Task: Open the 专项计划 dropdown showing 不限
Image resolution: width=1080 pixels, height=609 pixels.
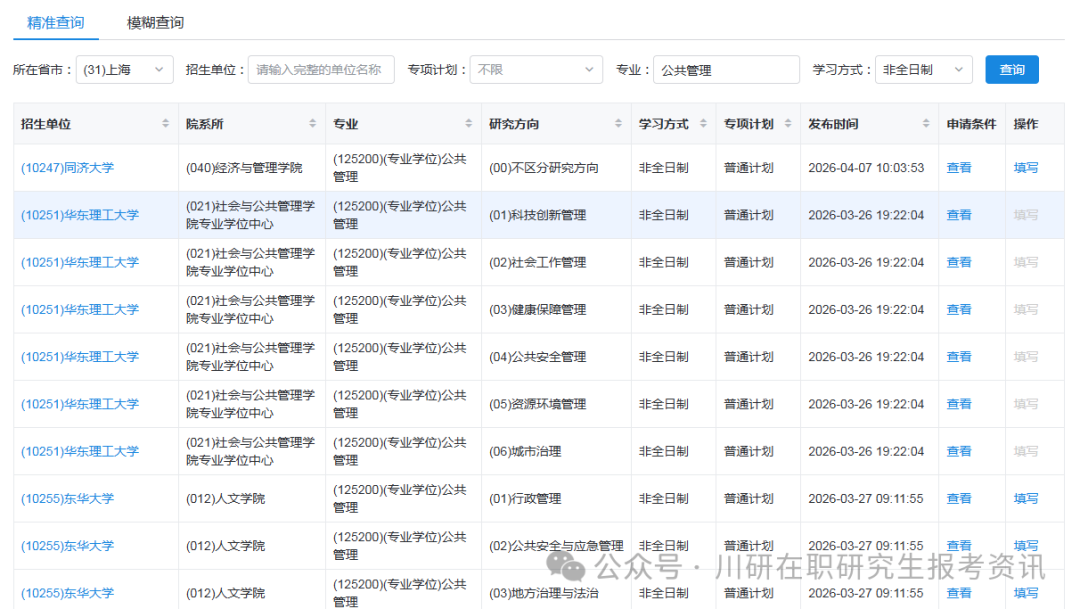Action: (x=536, y=69)
